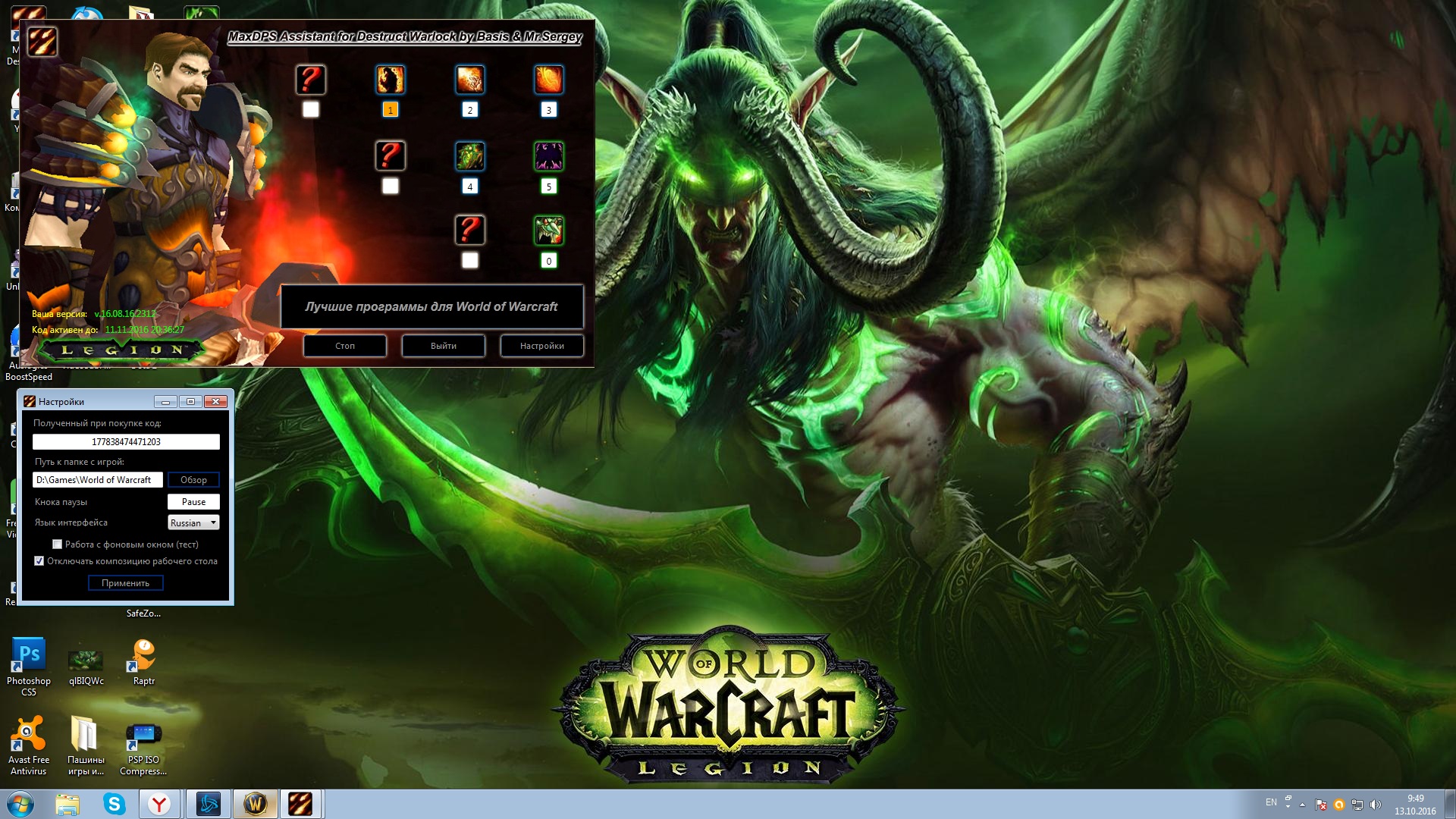Screen dimensions: 1456x819
Task: Click the green demon icon above key 4
Action: 469,156
